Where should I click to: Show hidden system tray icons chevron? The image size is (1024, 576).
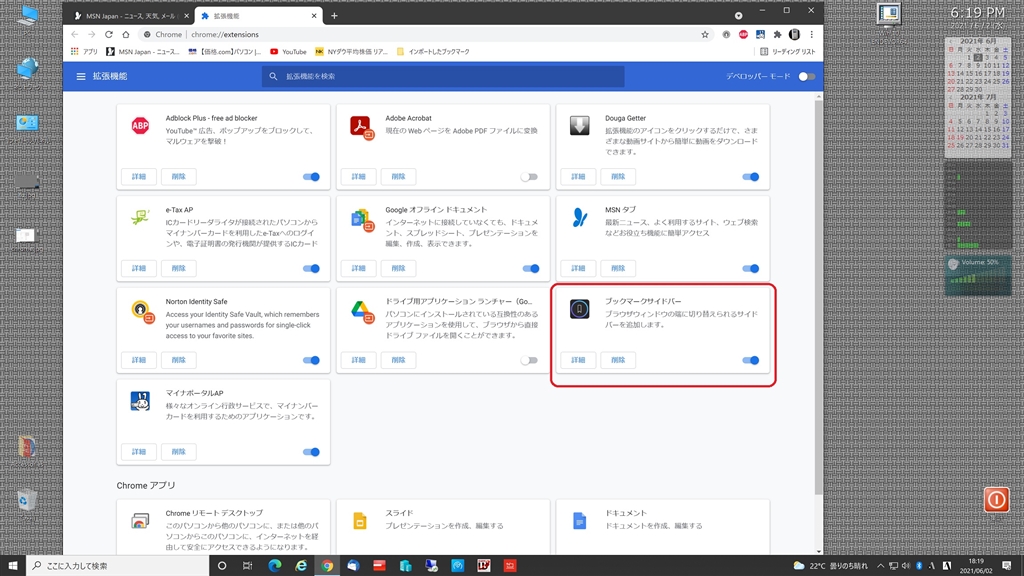[880, 566]
